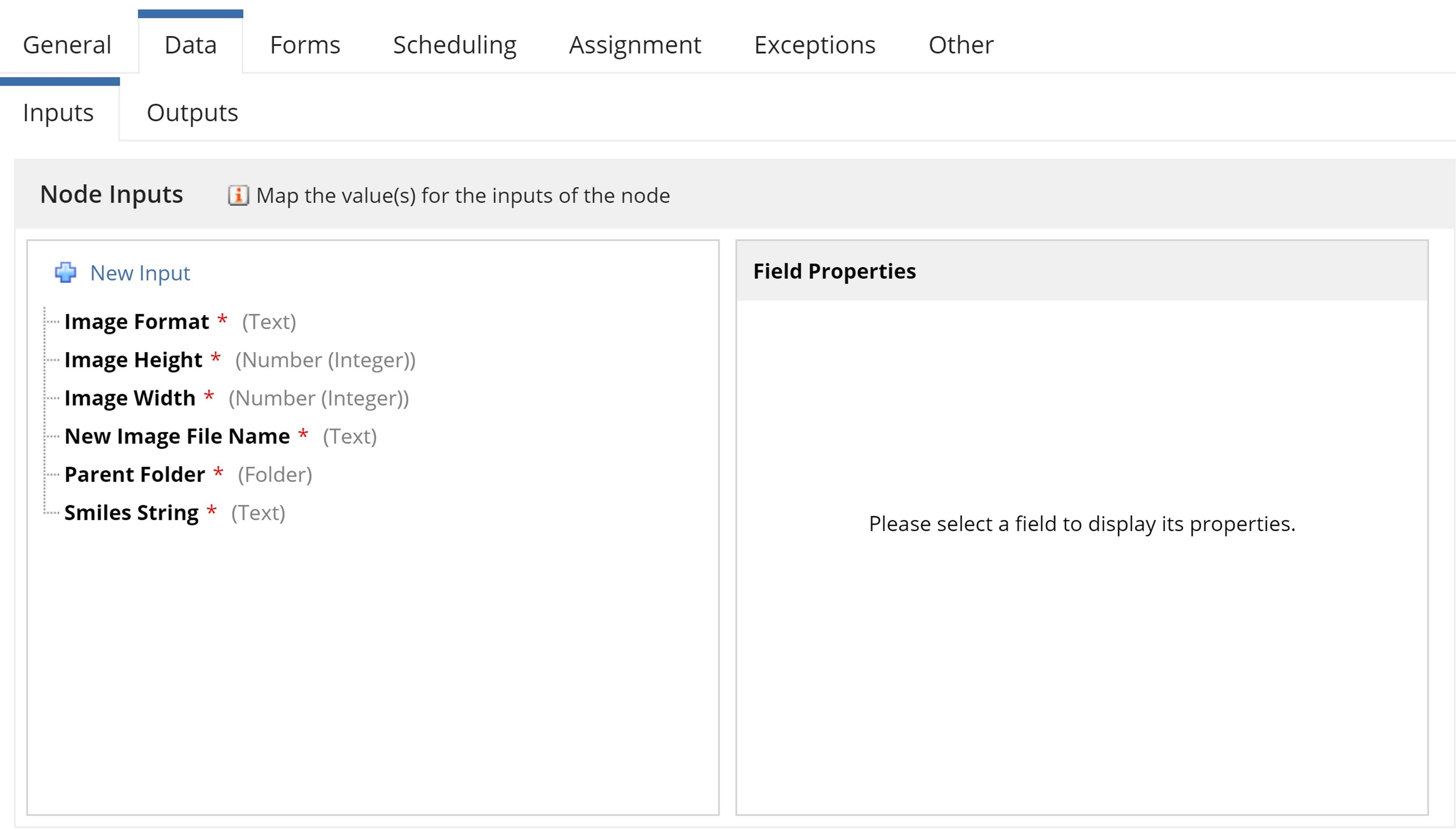
Task: Switch to the Outputs sub-tab
Action: [x=192, y=112]
